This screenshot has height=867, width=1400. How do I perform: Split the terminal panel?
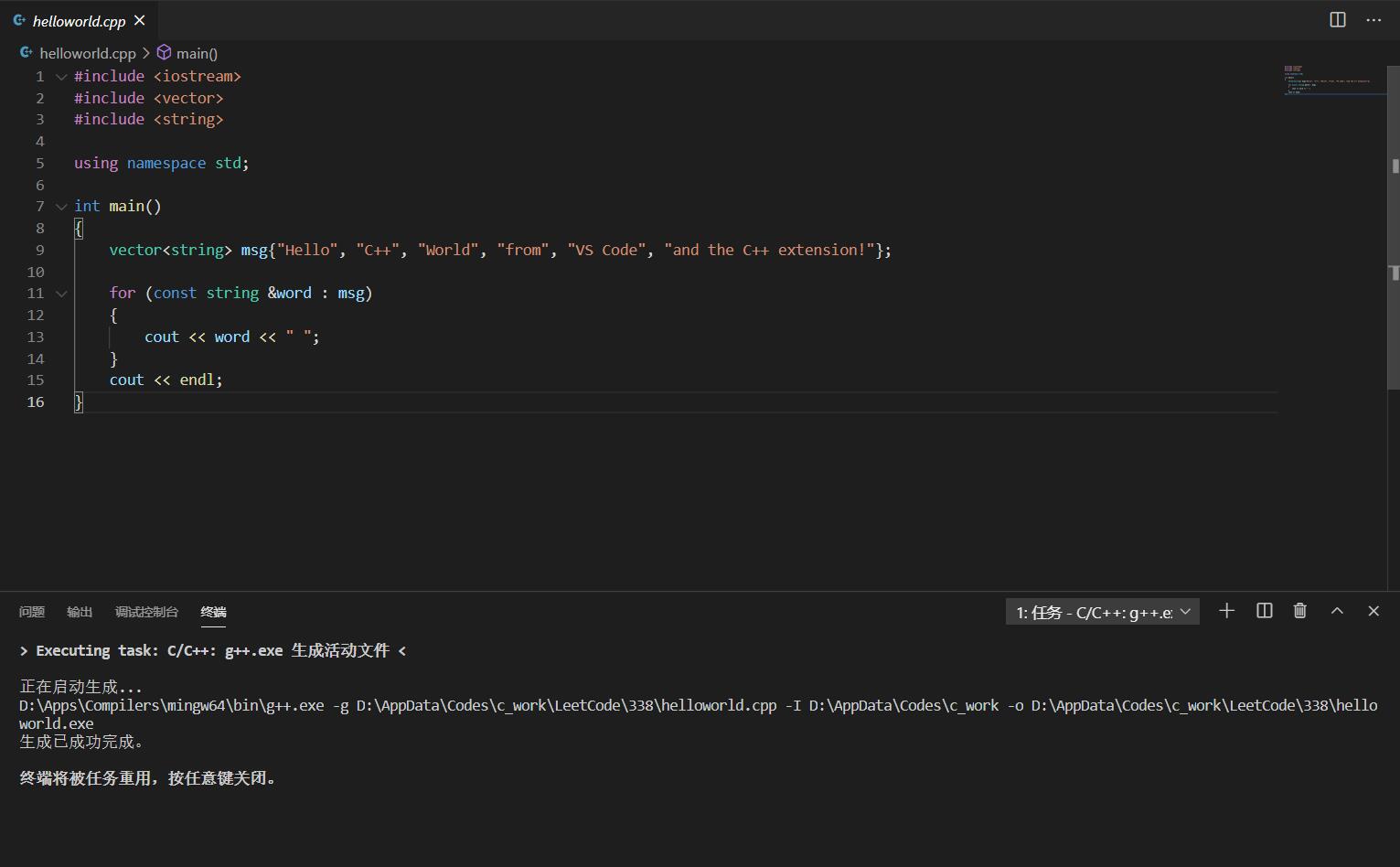pos(1264,611)
